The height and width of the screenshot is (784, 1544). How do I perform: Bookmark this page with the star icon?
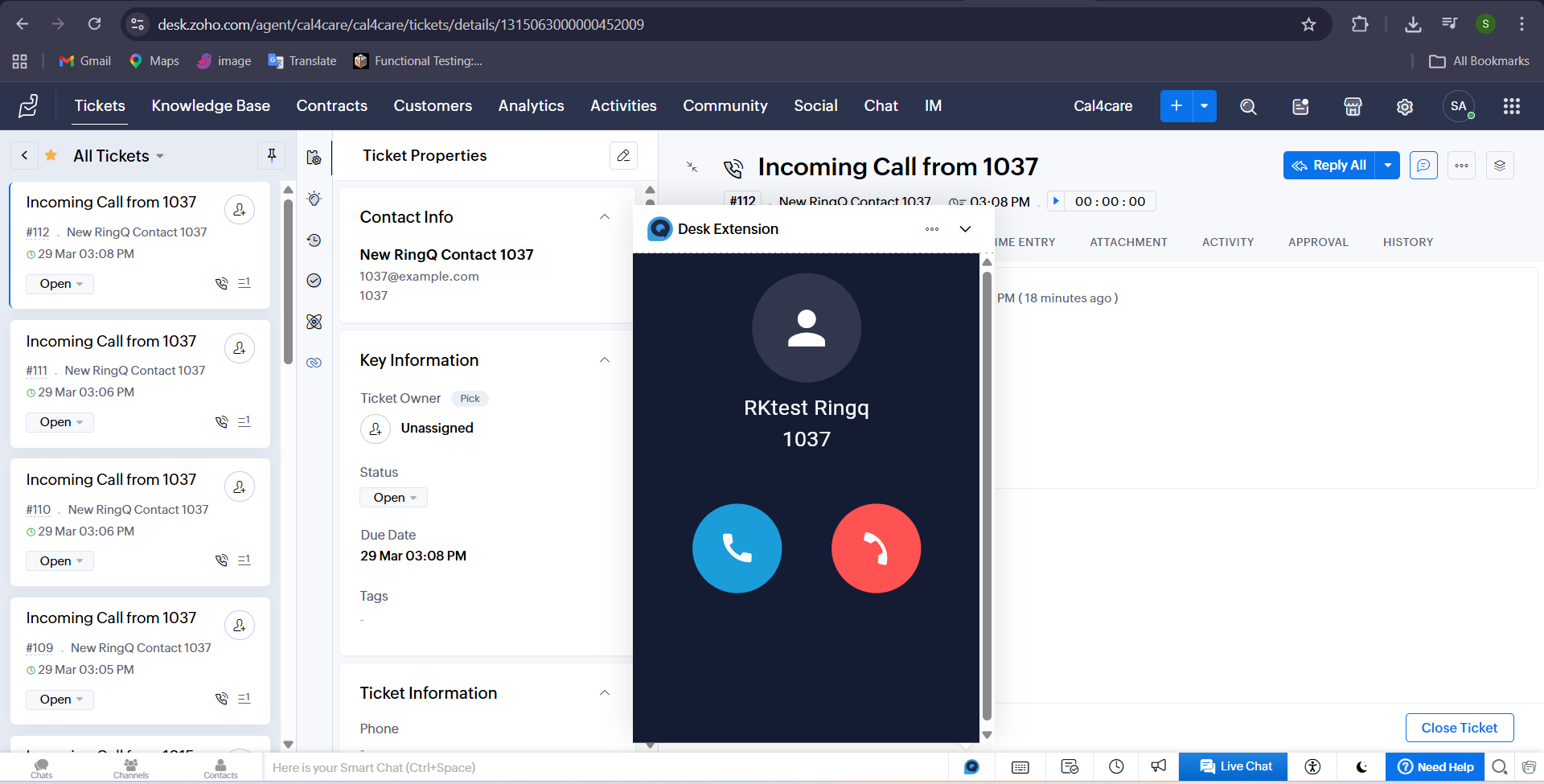pos(1308,24)
